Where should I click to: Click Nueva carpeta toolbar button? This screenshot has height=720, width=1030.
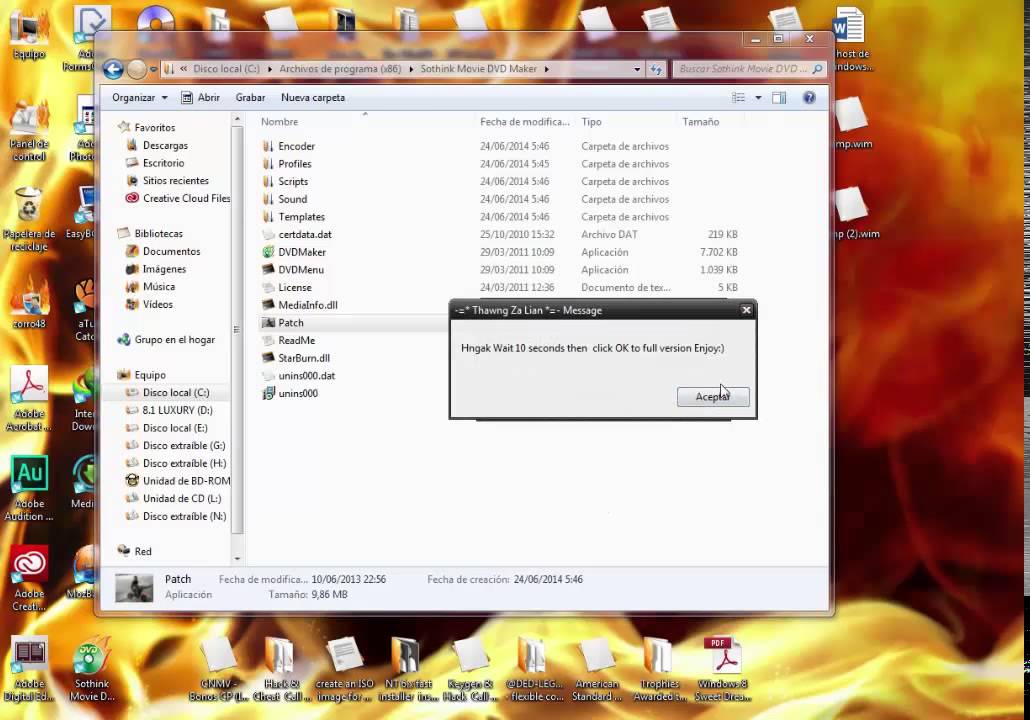click(313, 97)
